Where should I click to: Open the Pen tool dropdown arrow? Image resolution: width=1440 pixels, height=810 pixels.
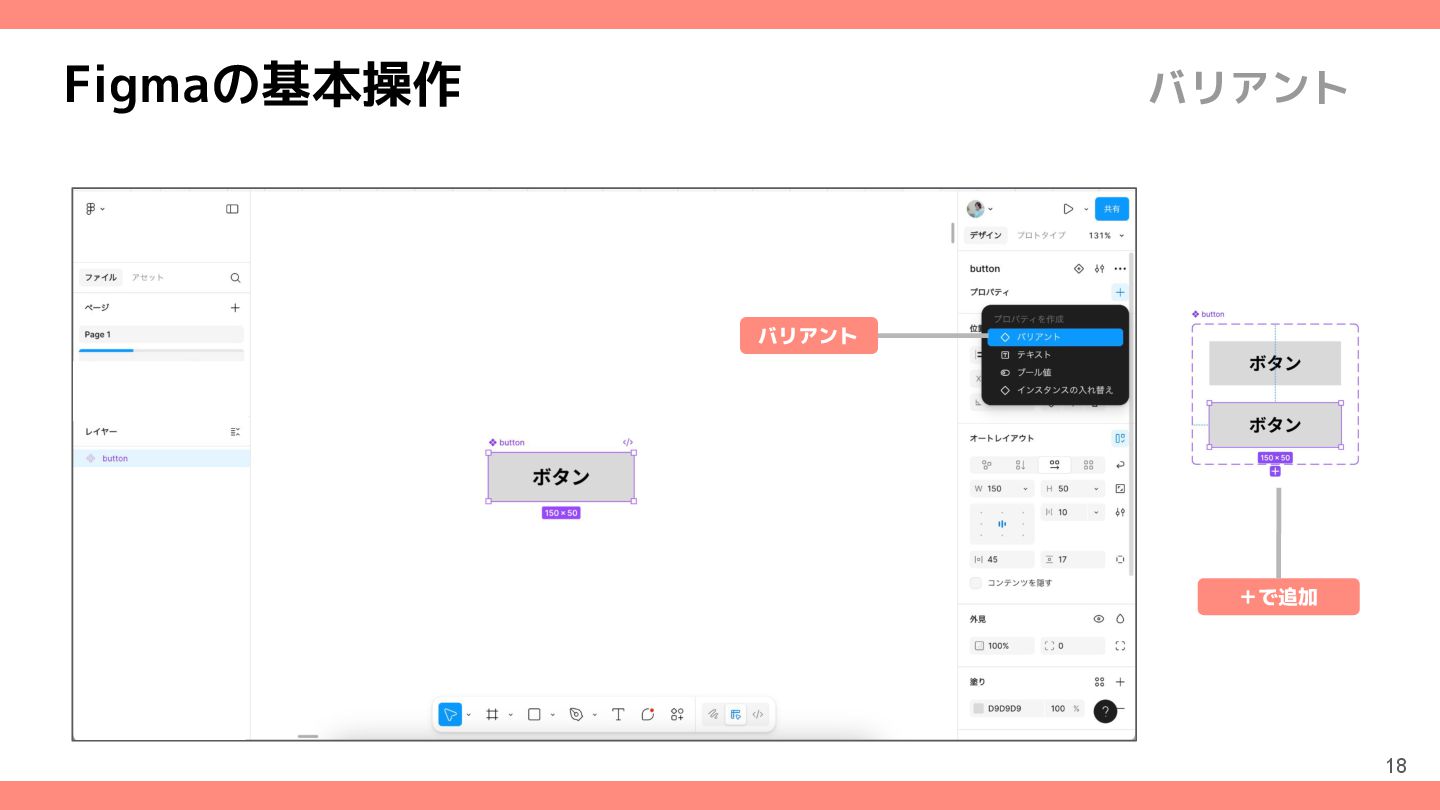click(x=594, y=715)
